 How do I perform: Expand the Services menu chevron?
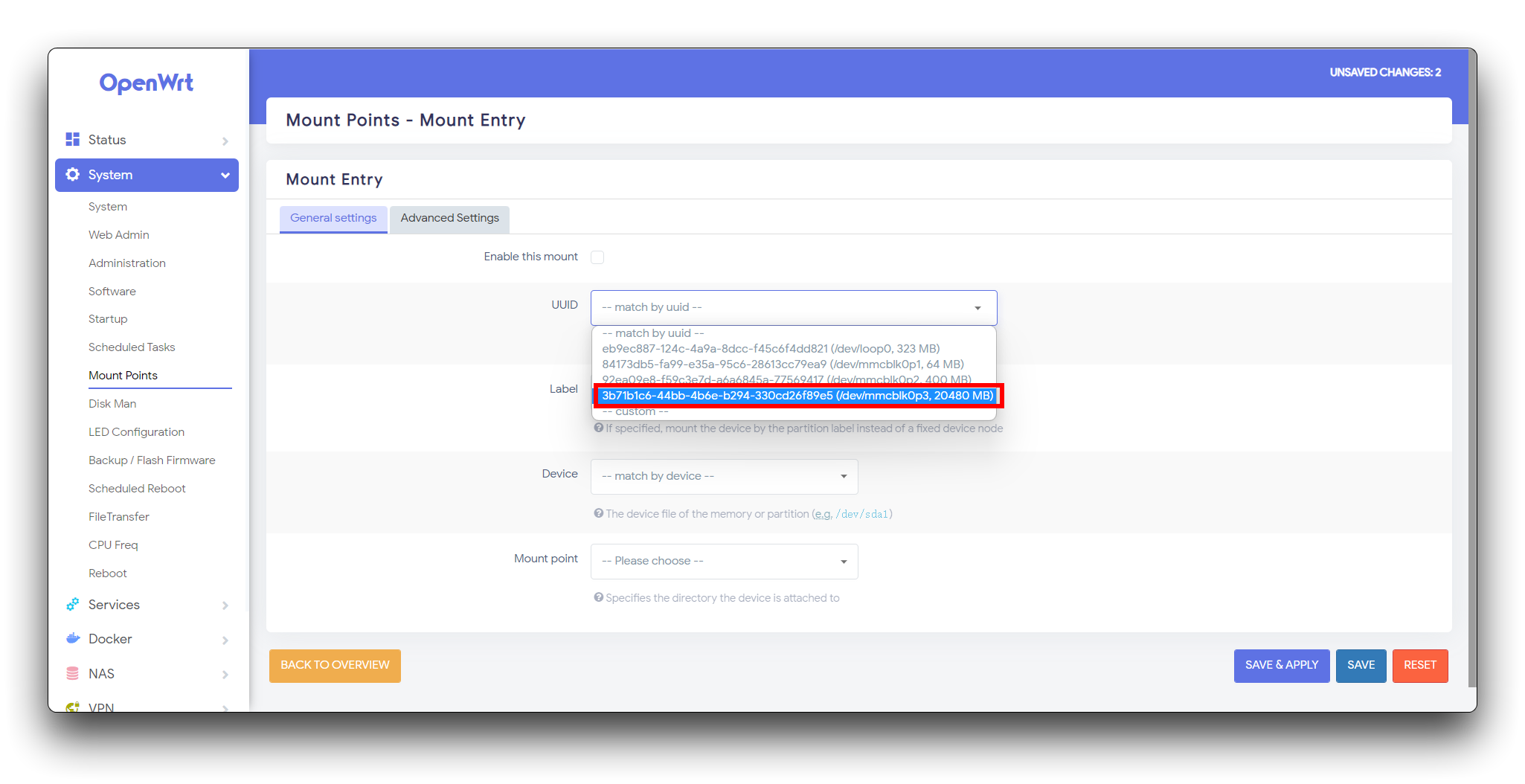pyautogui.click(x=225, y=605)
